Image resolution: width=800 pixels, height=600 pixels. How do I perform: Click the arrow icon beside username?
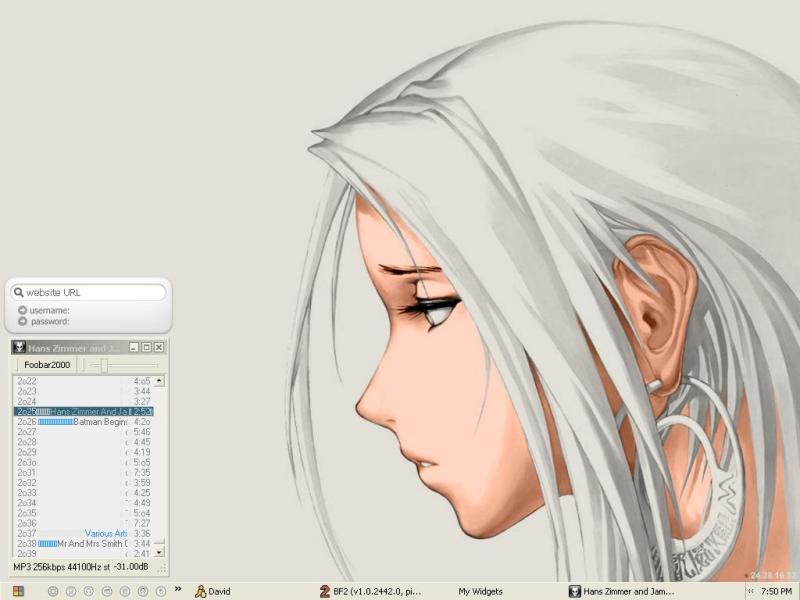(22, 310)
